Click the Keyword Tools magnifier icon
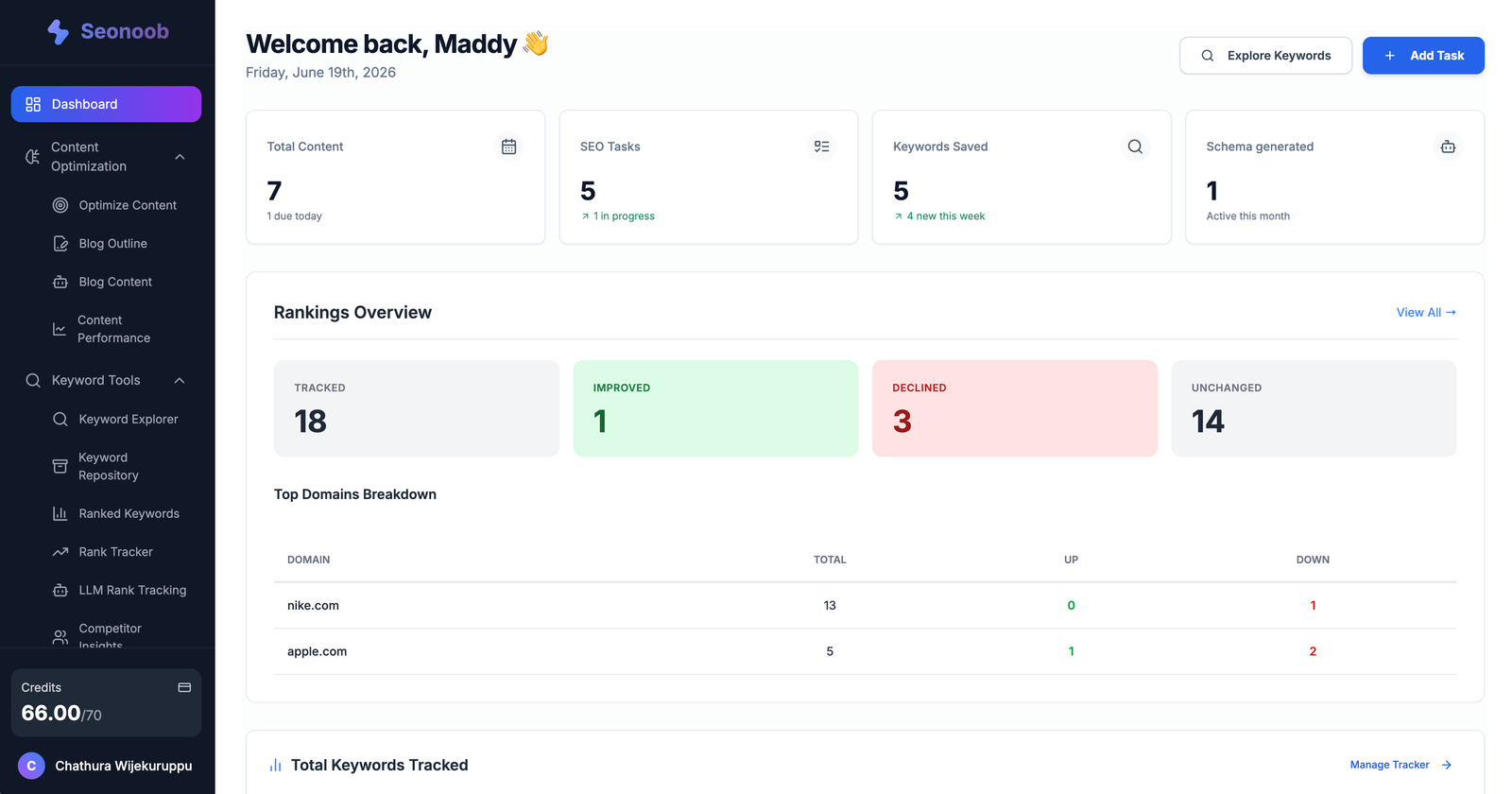Viewport: 1512px width, 794px height. (33, 380)
